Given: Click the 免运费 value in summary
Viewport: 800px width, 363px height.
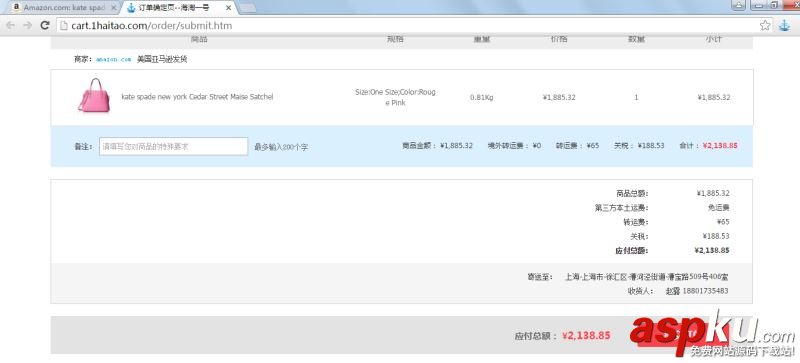Looking at the screenshot, I should (x=718, y=208).
